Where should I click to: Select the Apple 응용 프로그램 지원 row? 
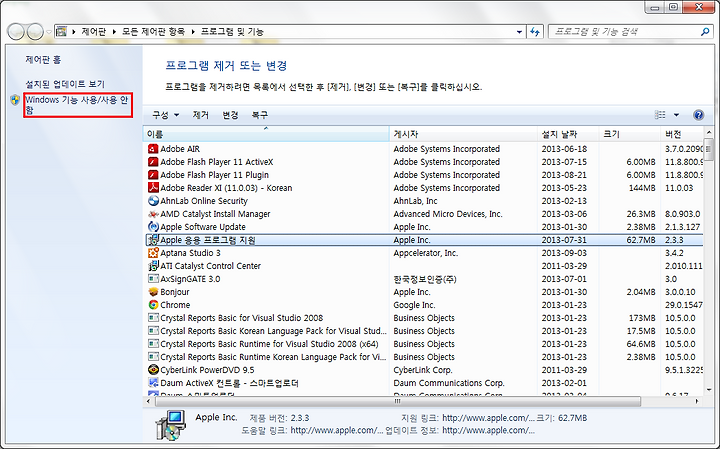424,240
